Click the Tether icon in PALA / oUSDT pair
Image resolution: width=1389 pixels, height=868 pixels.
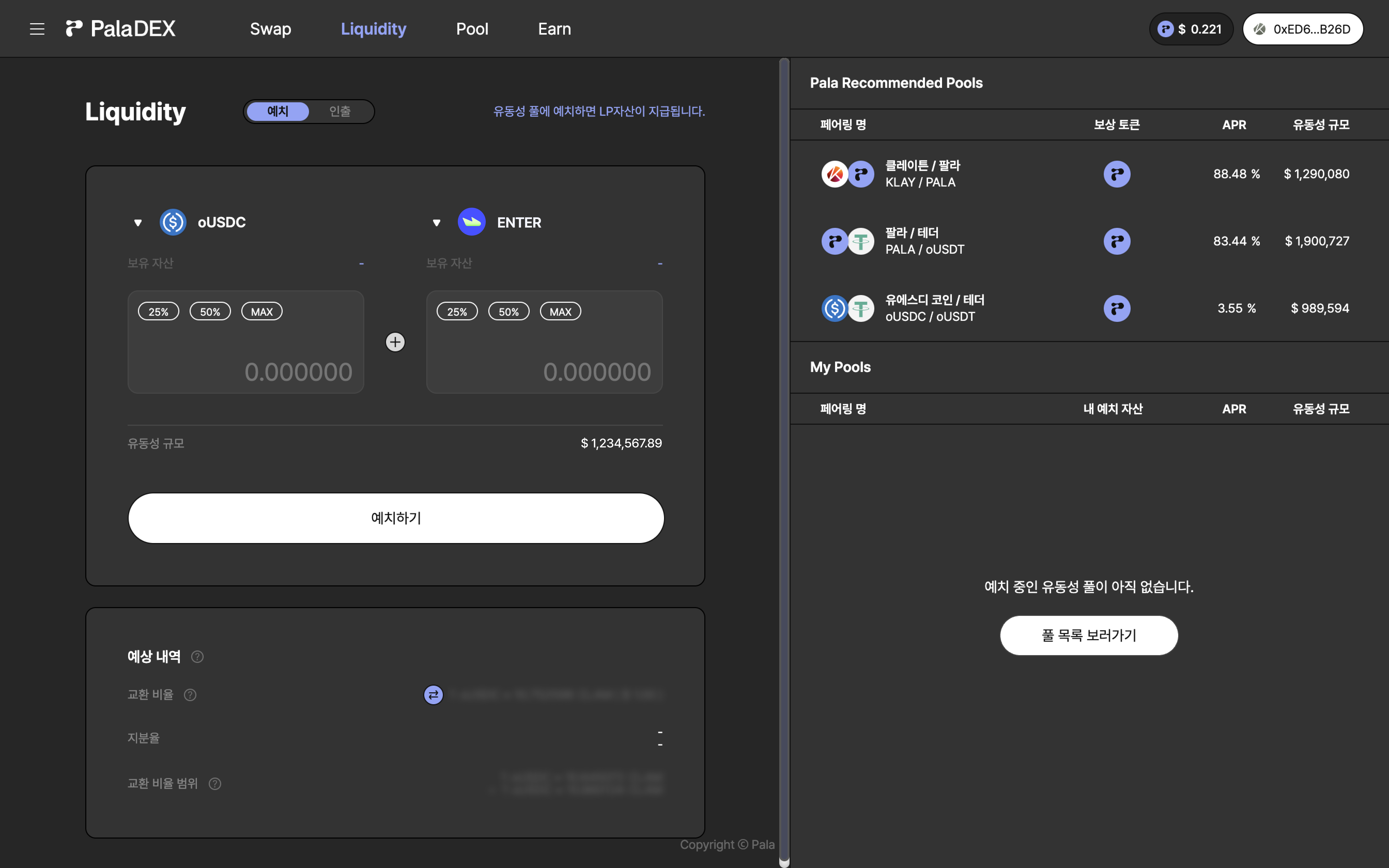pyautogui.click(x=861, y=241)
